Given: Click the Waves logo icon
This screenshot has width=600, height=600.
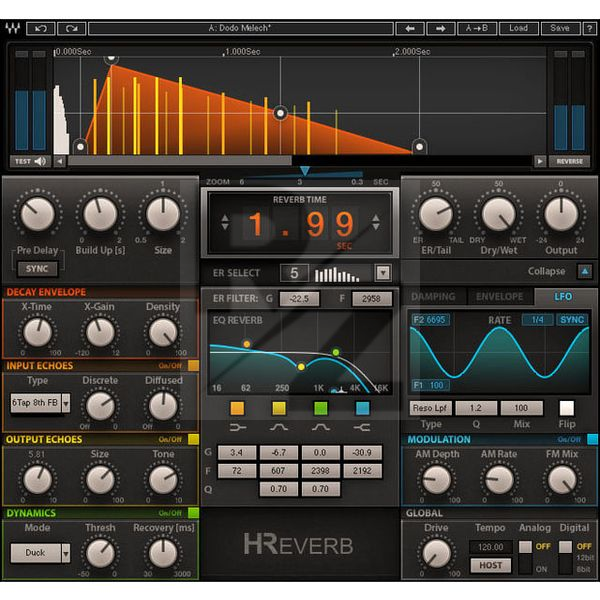Looking at the screenshot, I should [x=13, y=28].
